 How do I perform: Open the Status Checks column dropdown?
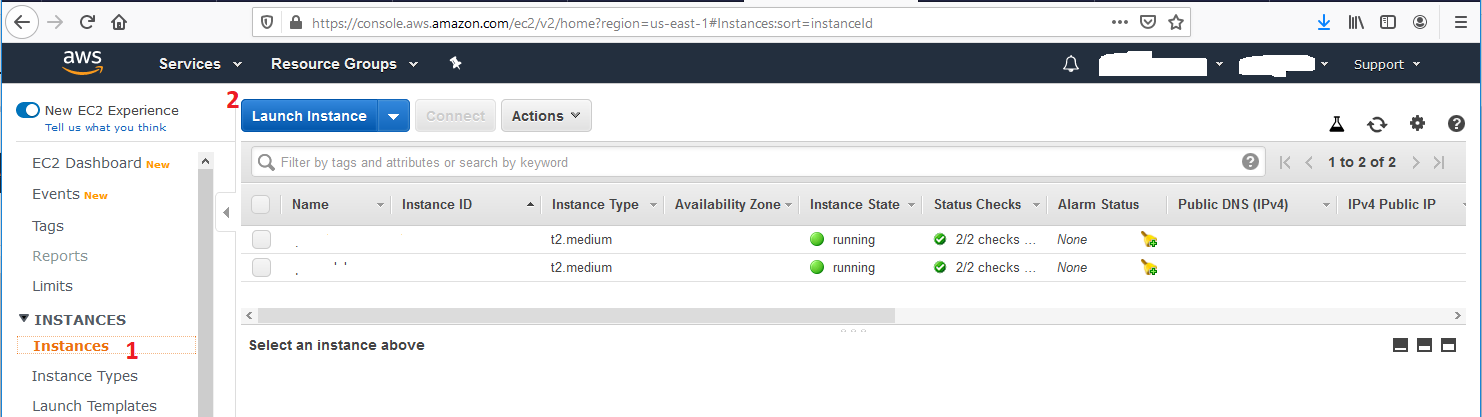(1037, 205)
